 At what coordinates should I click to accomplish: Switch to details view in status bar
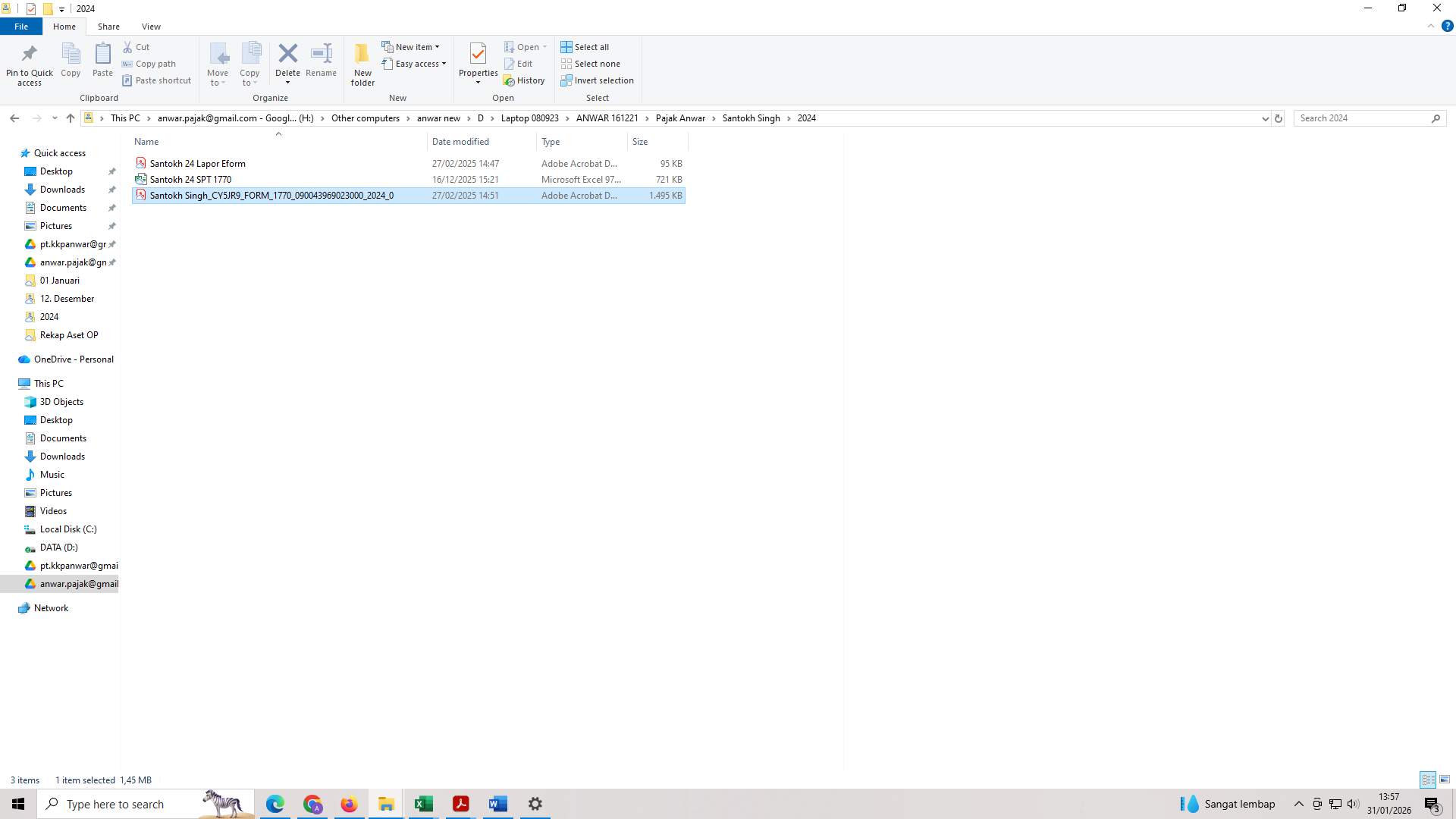1426,780
